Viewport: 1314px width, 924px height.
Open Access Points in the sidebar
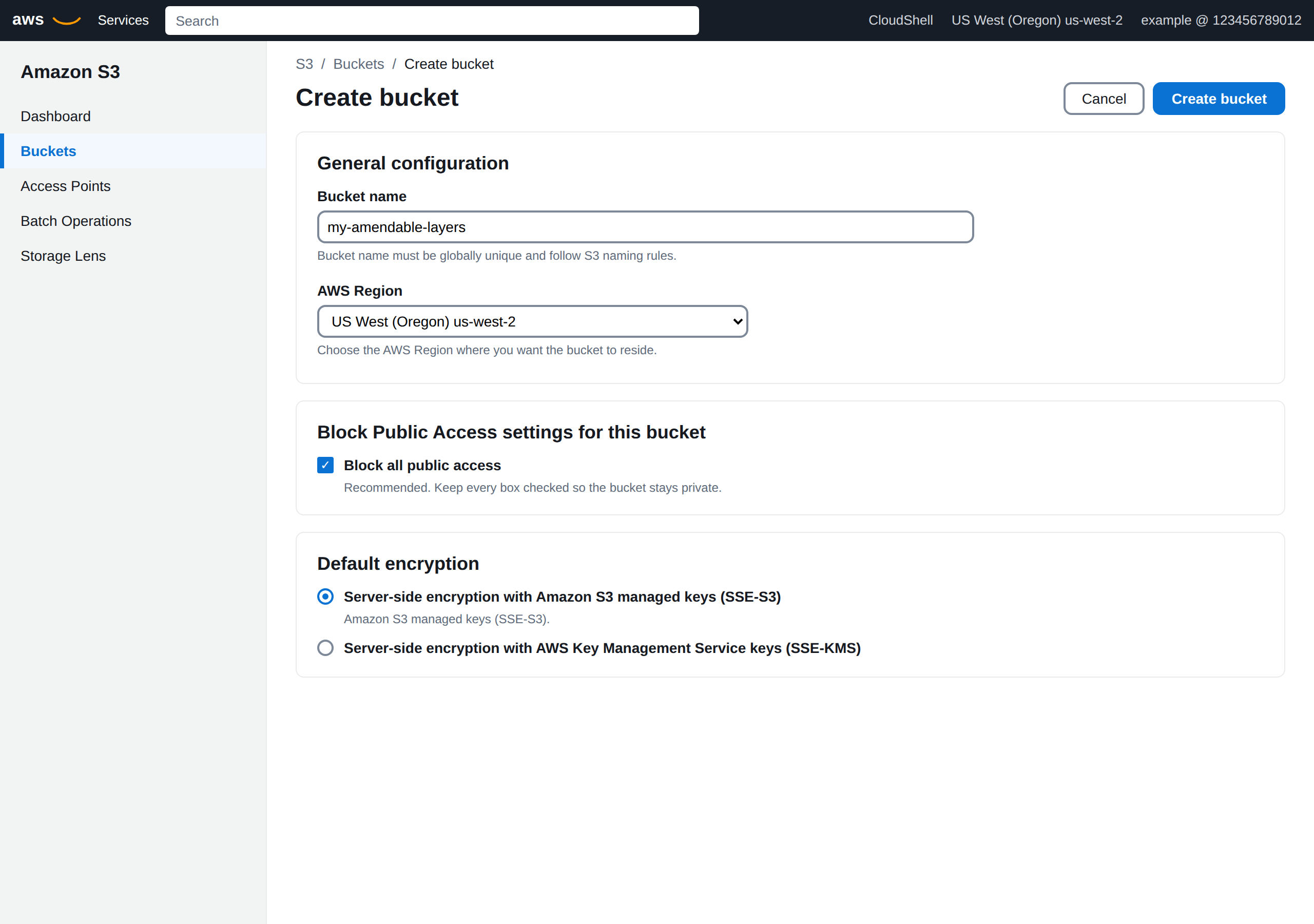click(133, 186)
